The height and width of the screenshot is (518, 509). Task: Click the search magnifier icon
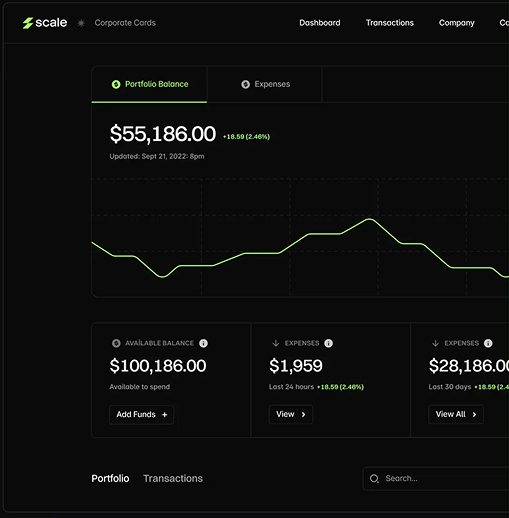pos(374,479)
